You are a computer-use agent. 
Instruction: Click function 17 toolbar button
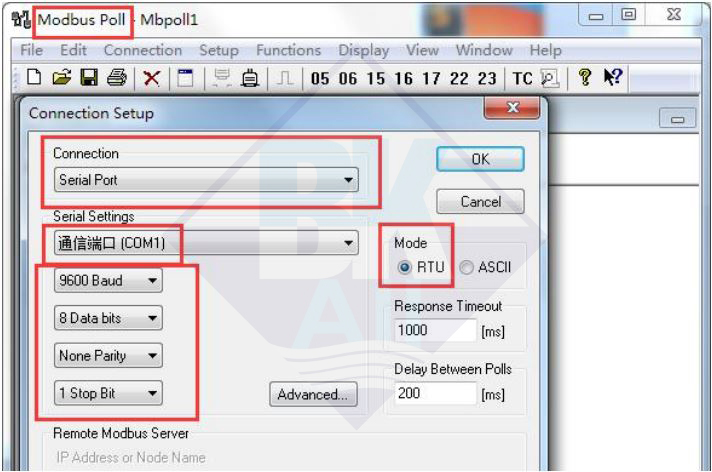431,79
